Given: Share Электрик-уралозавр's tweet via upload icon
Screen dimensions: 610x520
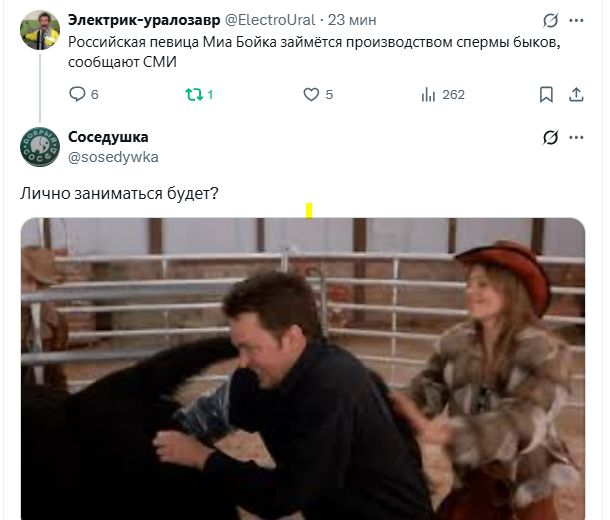Looking at the screenshot, I should click(576, 95).
